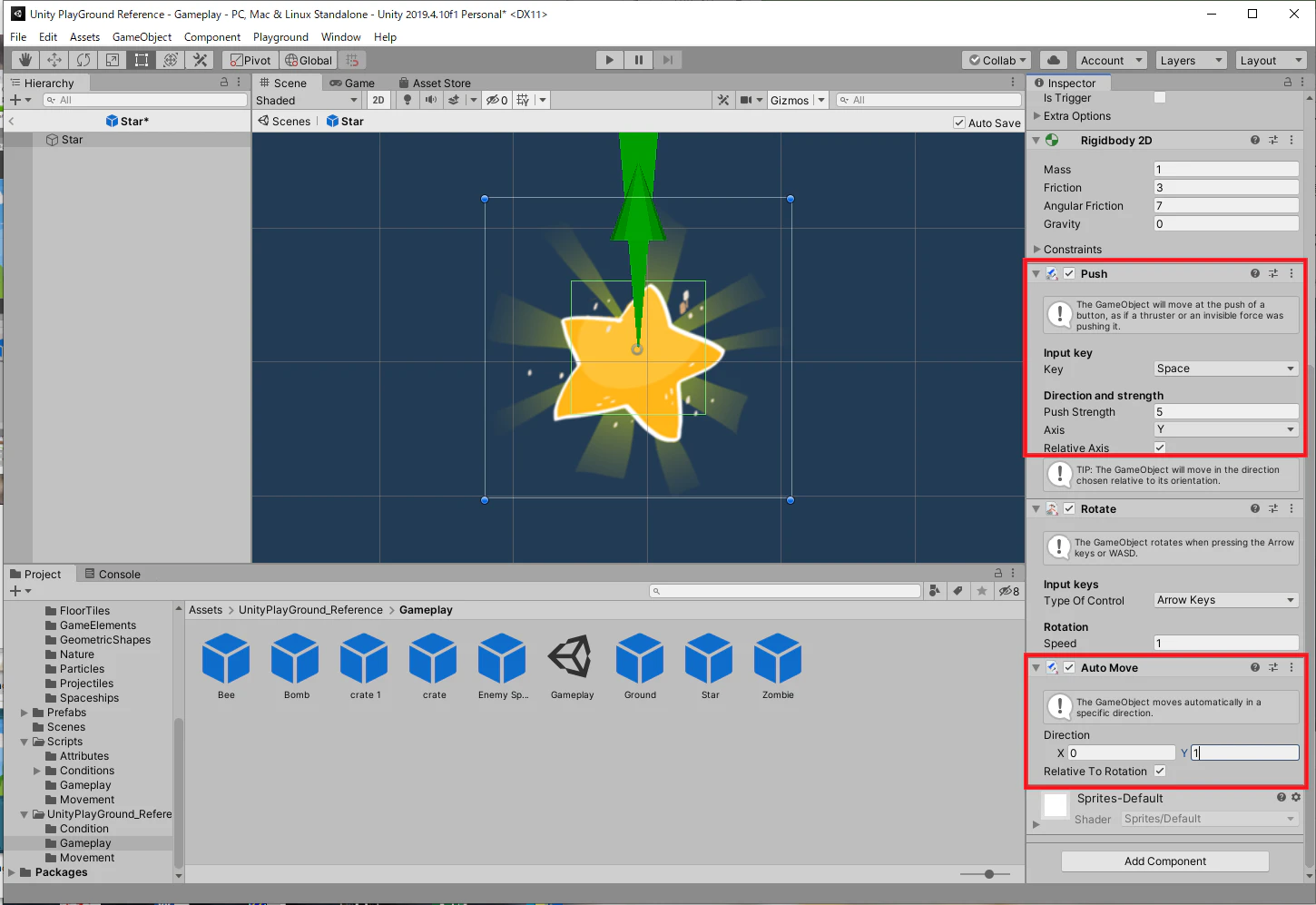Open Type Of Control dropdown
Viewport: 1316px width, 905px height.
point(1226,600)
